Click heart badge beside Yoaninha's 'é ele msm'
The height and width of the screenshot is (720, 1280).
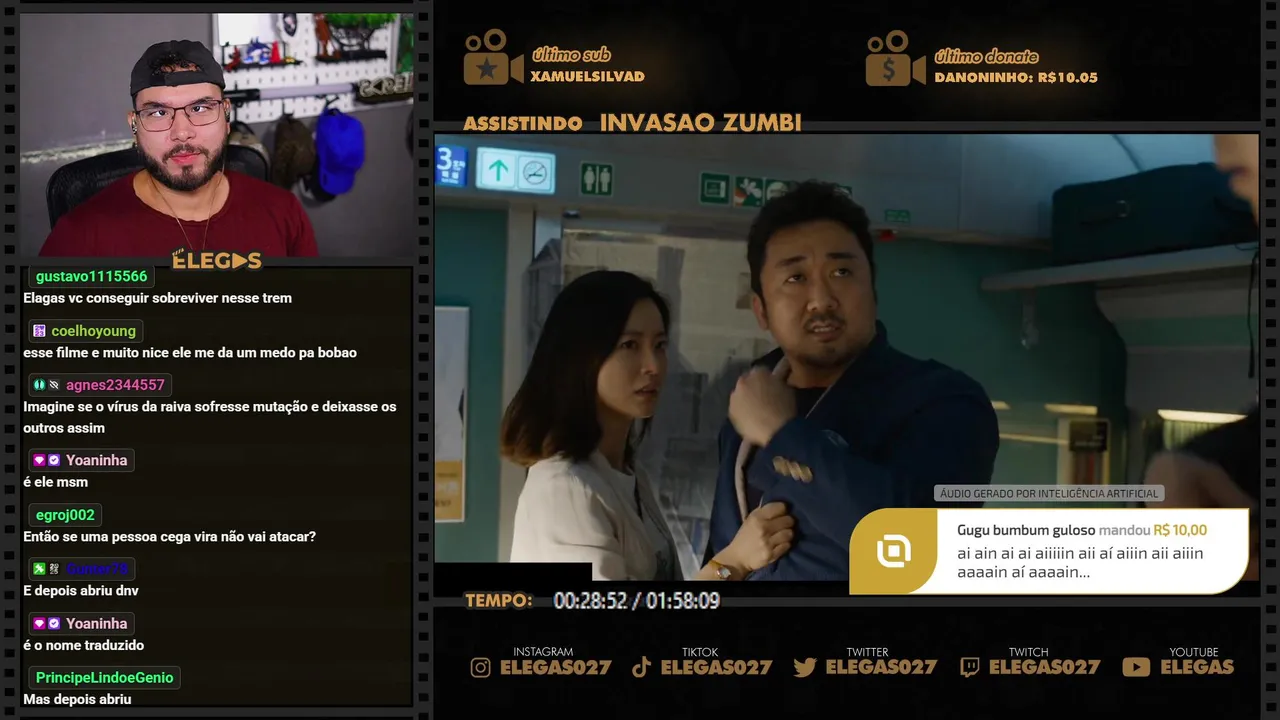[39, 460]
